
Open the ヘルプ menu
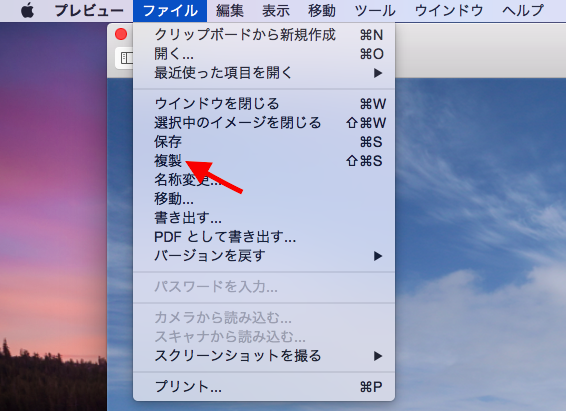[x=523, y=10]
